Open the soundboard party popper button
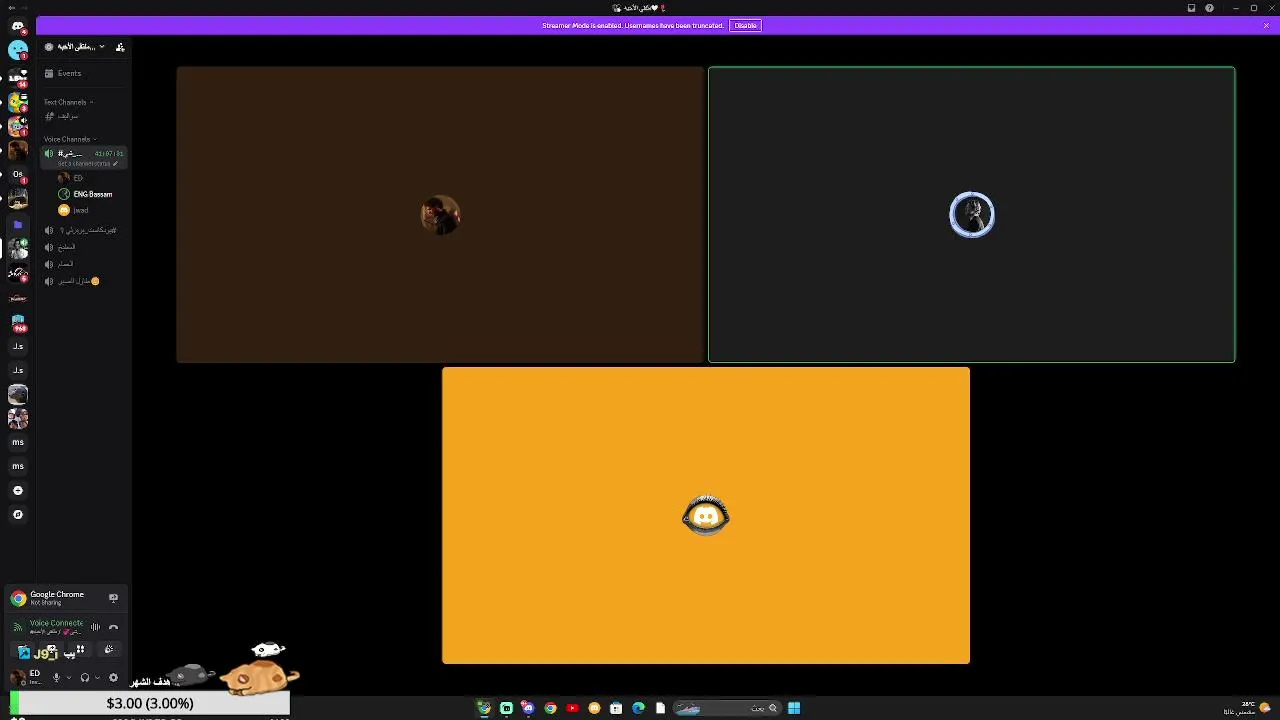The height and width of the screenshot is (720, 1280). pyautogui.click(x=109, y=650)
